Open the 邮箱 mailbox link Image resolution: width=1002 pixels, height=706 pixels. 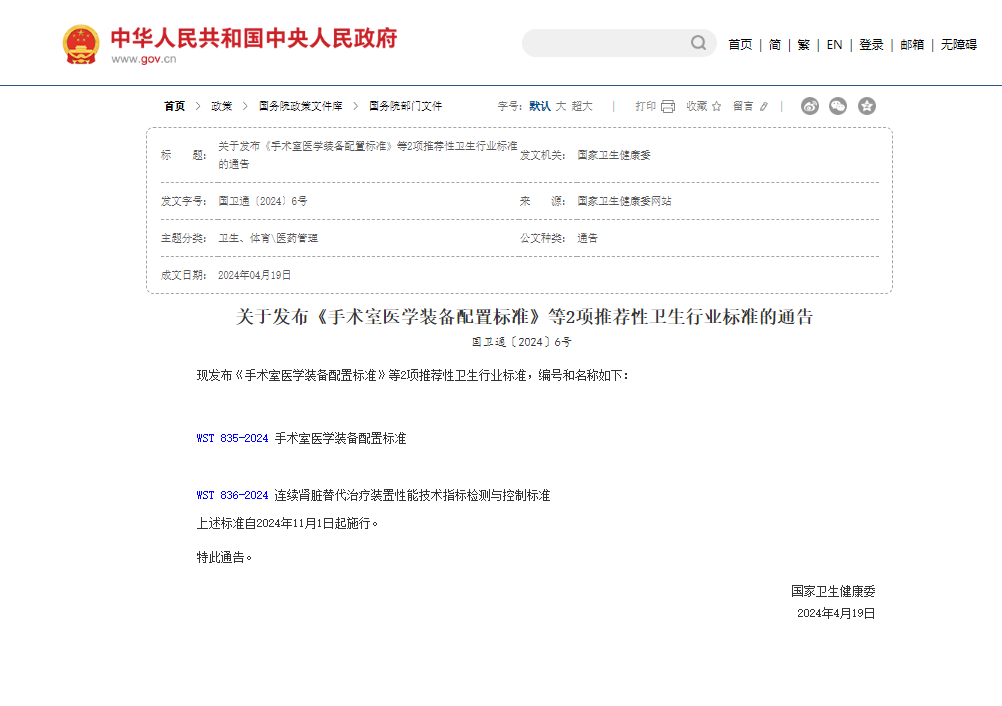(911, 44)
